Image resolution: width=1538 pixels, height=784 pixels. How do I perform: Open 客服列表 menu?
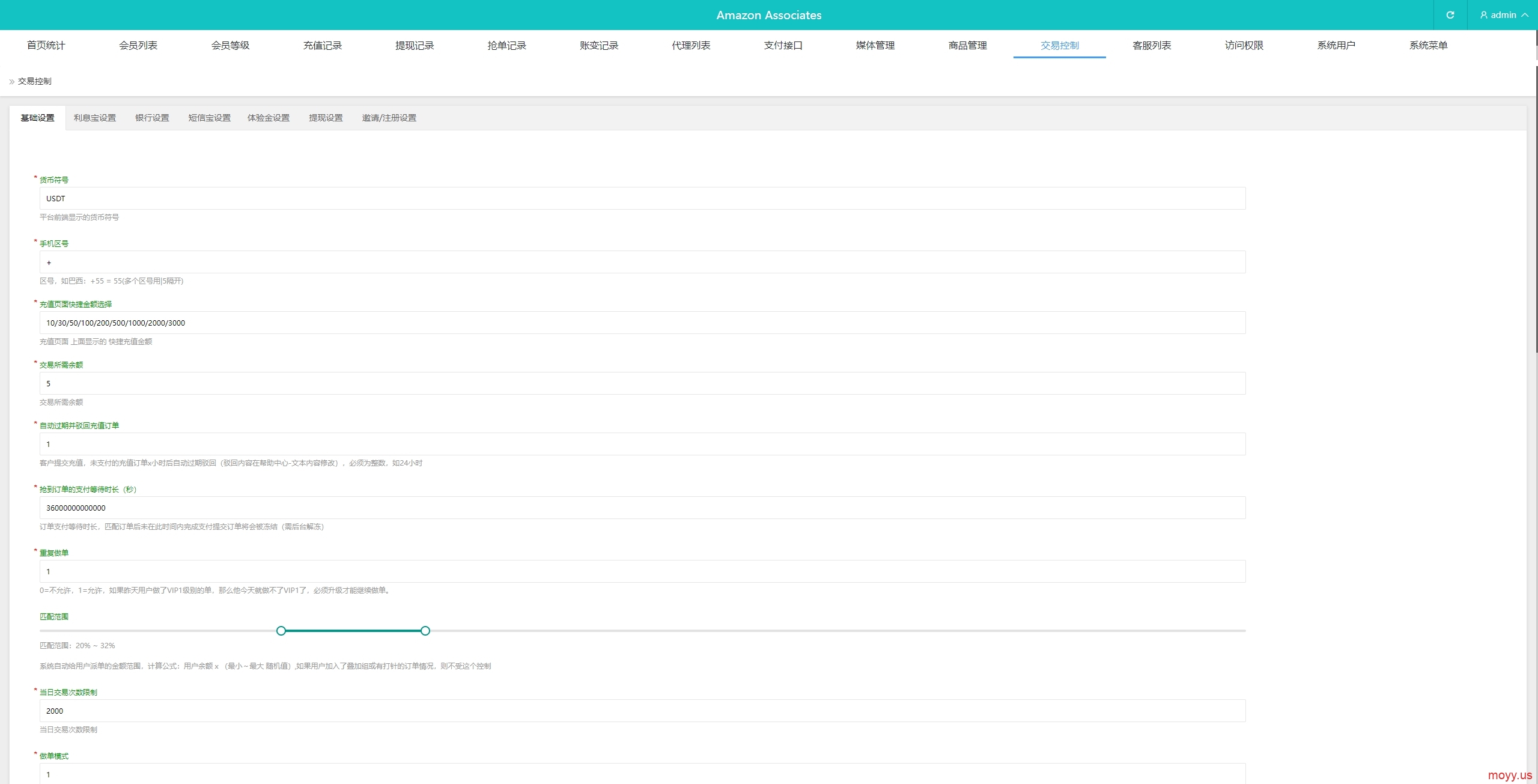1152,45
